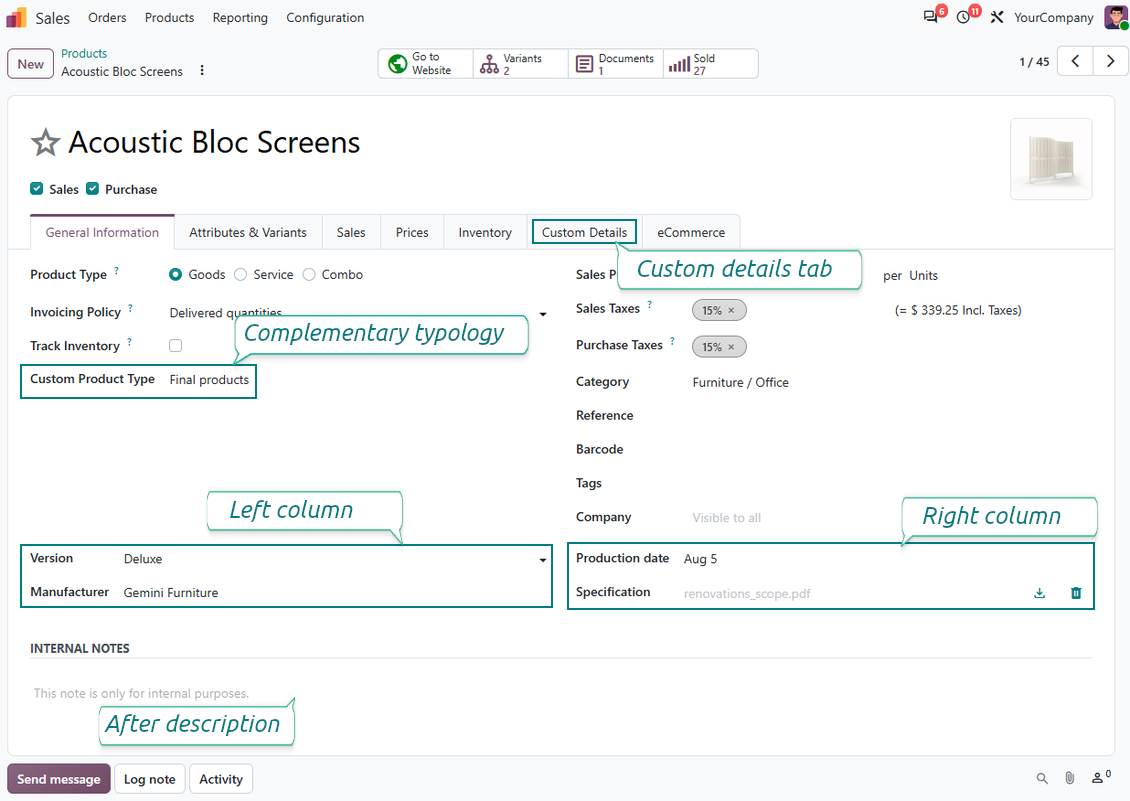Show Product Type help tooltip
This screenshot has height=801, width=1130.
117,271
